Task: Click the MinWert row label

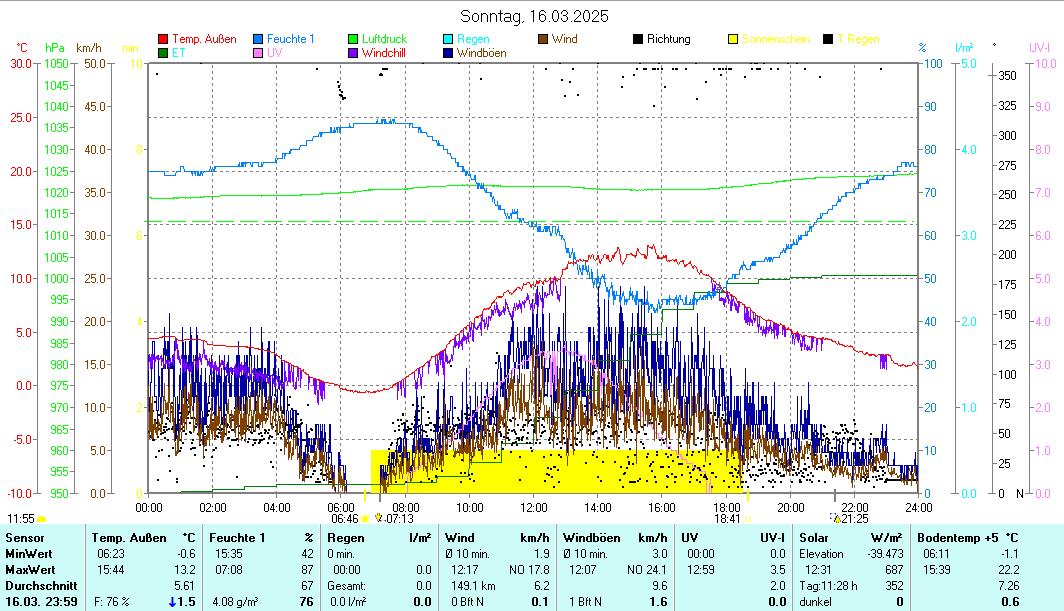Action: (29, 554)
